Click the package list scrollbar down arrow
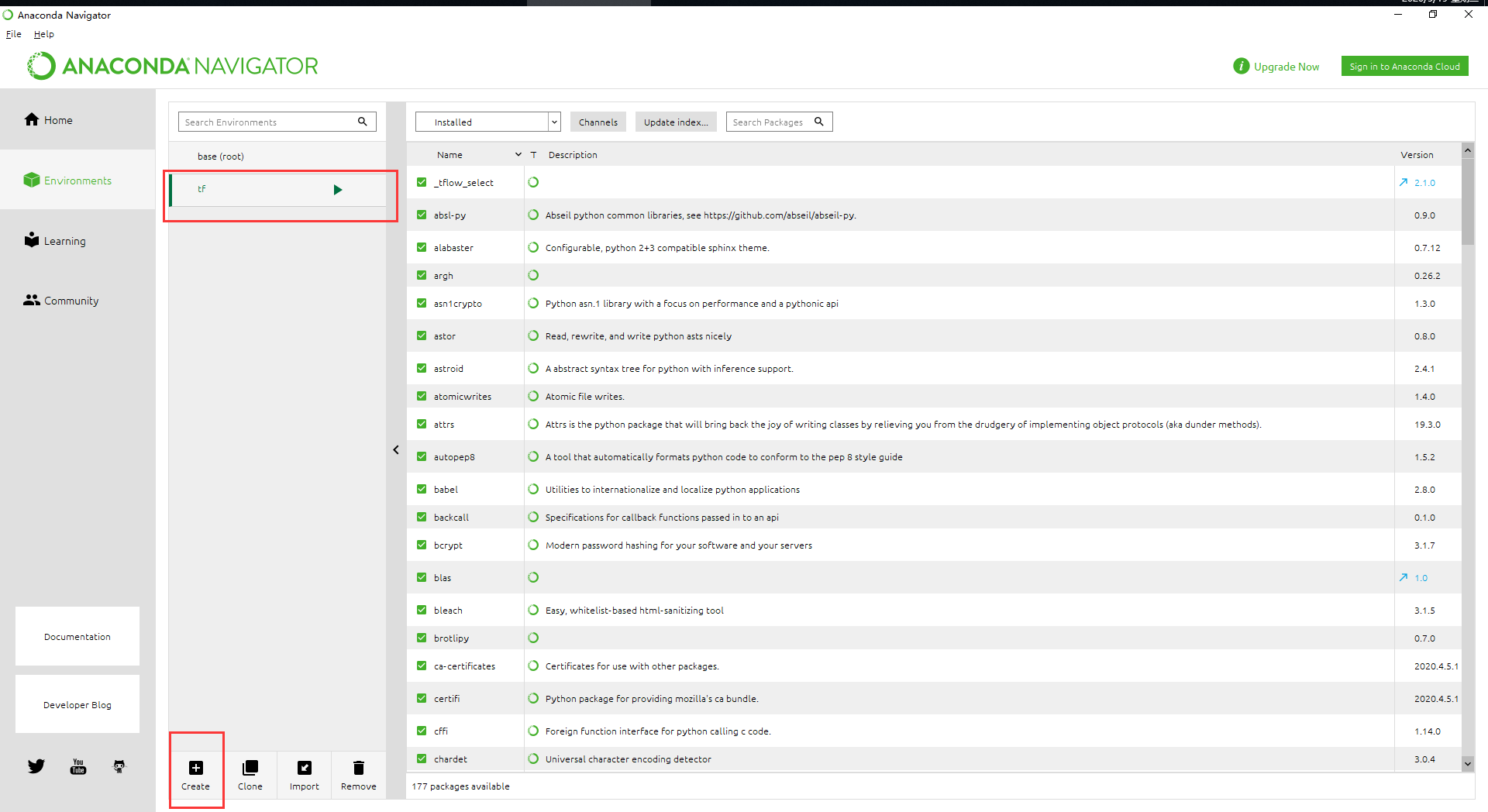The width and height of the screenshot is (1488, 812). click(1467, 763)
